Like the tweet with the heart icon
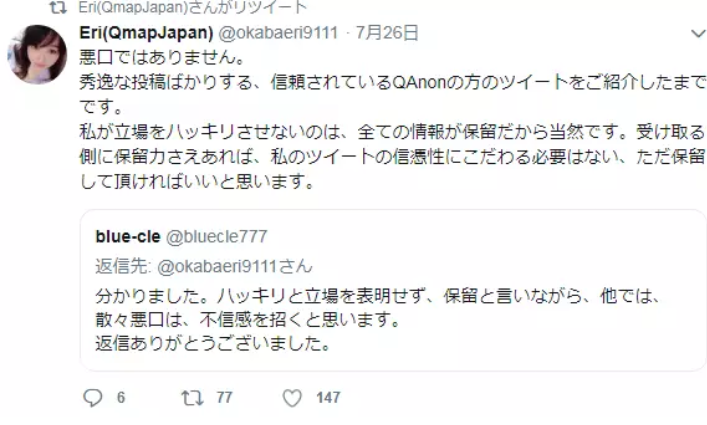The height and width of the screenshot is (425, 707). (x=292, y=398)
